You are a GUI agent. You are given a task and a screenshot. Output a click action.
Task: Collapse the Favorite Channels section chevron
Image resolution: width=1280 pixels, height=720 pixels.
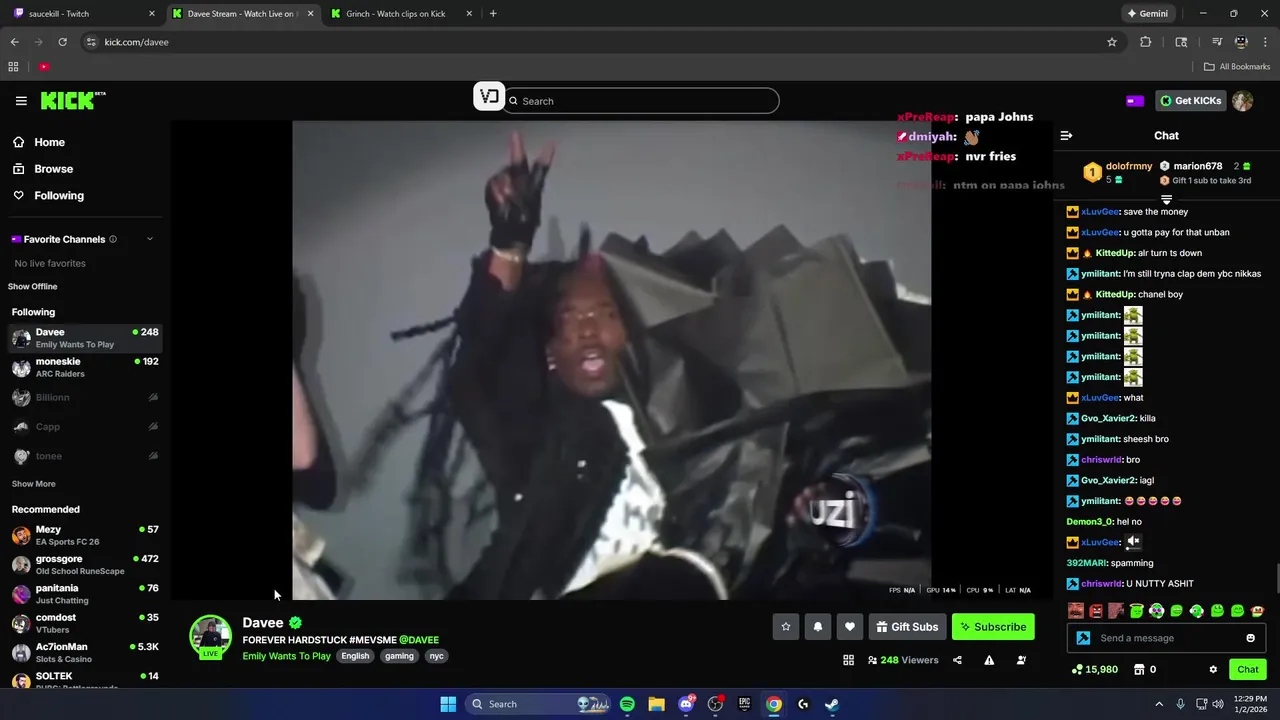click(x=150, y=239)
